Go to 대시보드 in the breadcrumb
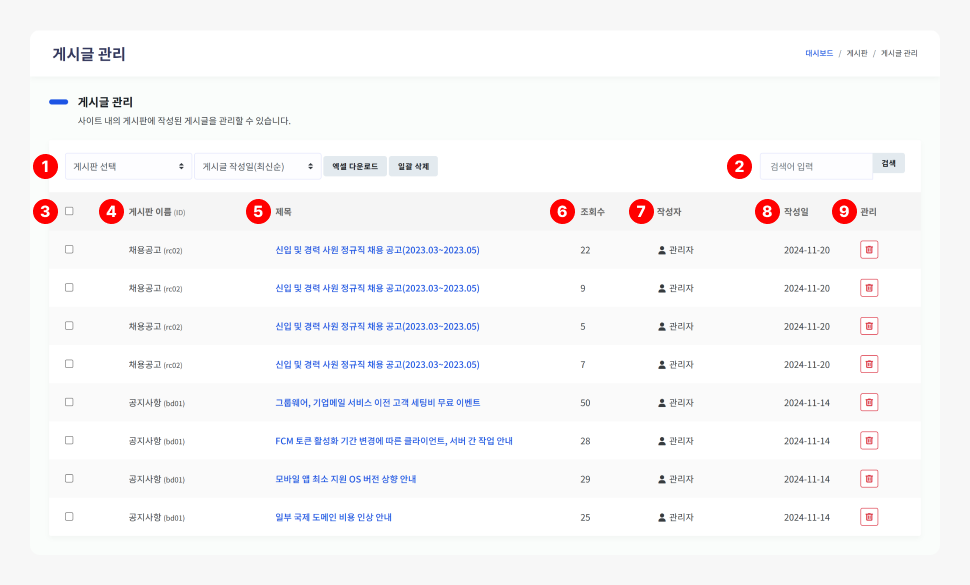The width and height of the screenshot is (970, 585). tap(819, 53)
